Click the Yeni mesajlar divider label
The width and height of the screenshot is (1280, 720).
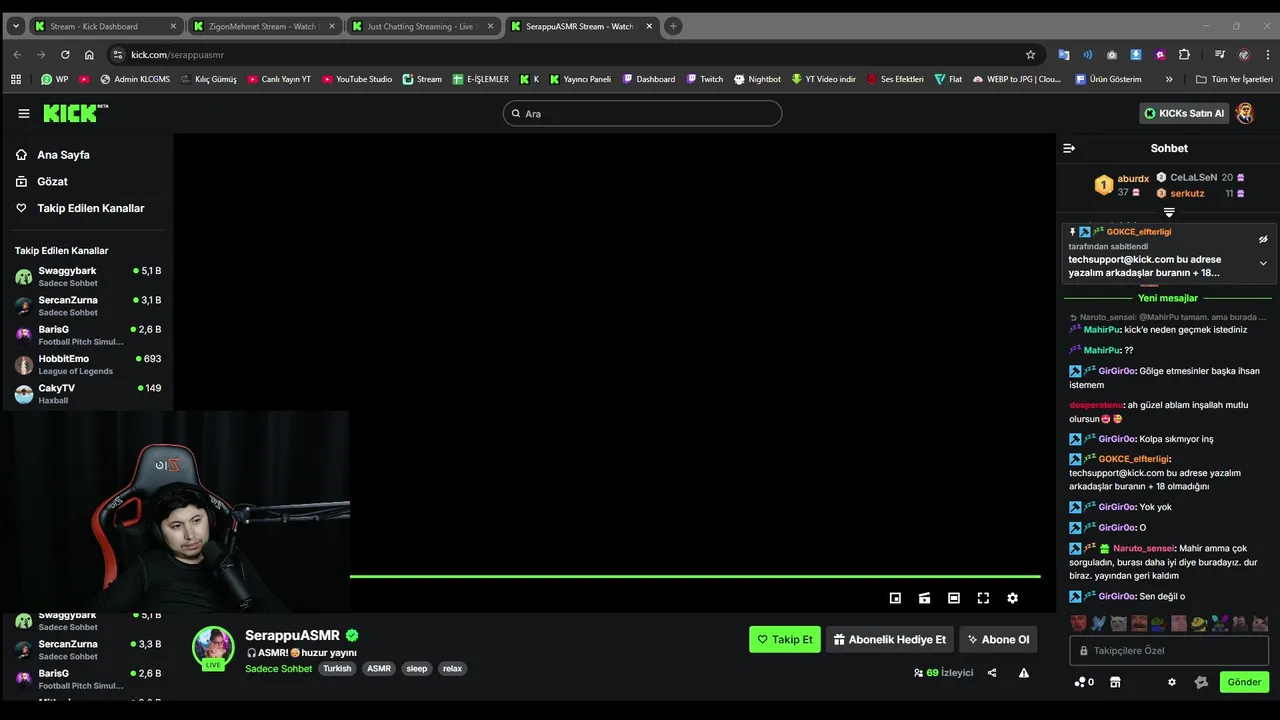pos(1168,298)
